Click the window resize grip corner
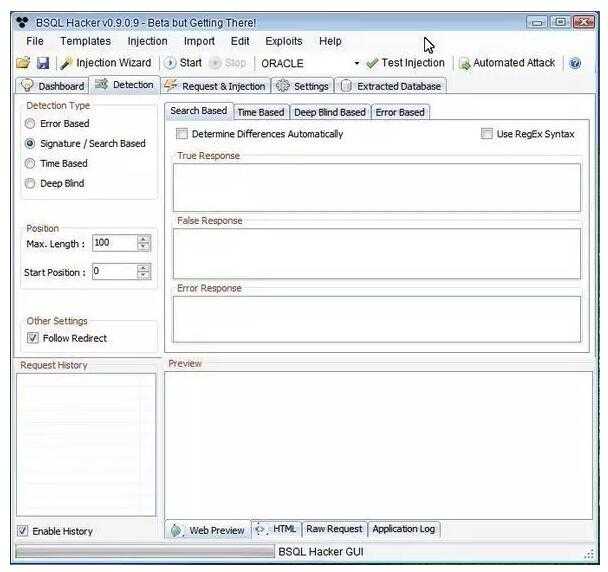 pyautogui.click(x=589, y=554)
